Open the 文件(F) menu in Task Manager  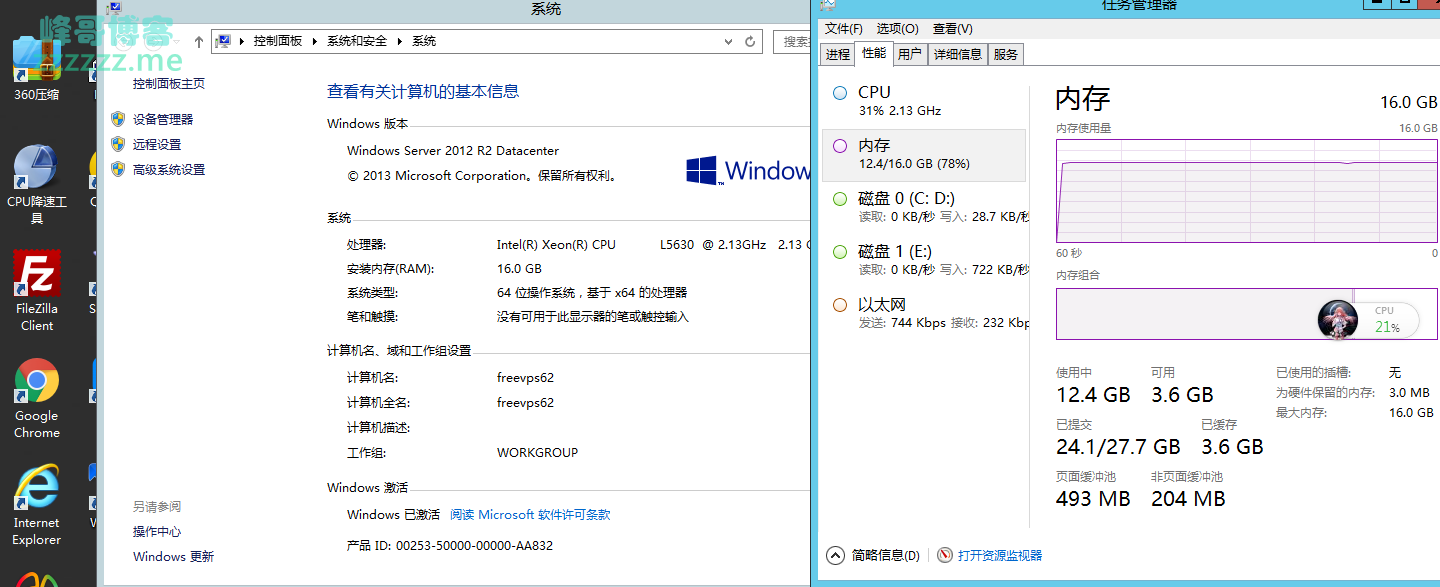pos(844,29)
